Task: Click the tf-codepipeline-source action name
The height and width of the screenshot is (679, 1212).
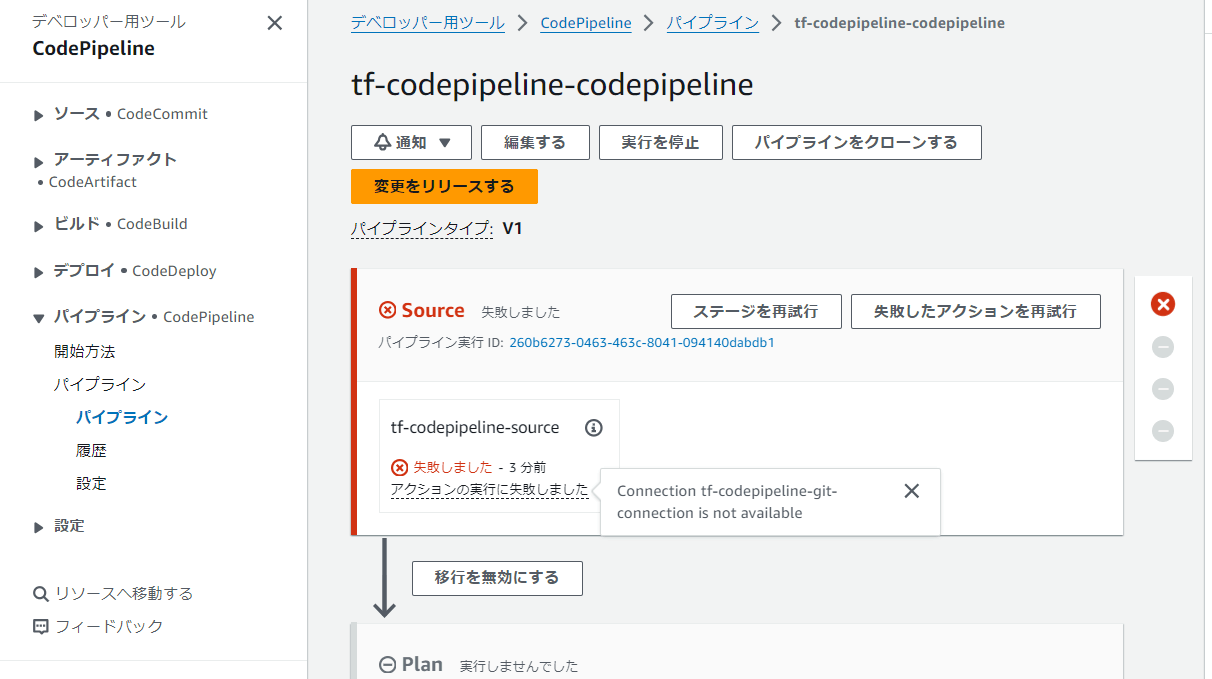Action: click(475, 427)
